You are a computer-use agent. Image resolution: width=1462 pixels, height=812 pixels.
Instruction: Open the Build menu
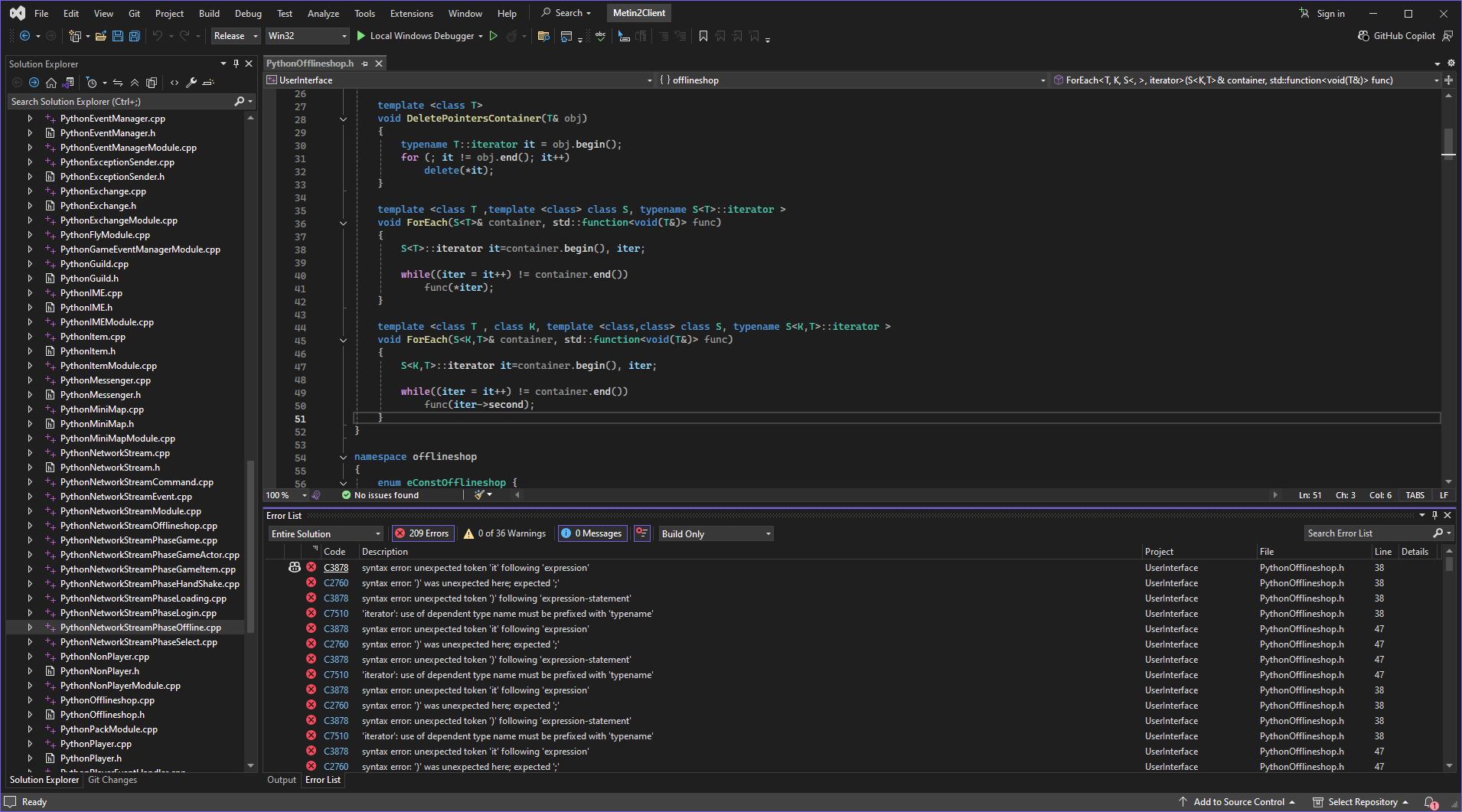(209, 14)
